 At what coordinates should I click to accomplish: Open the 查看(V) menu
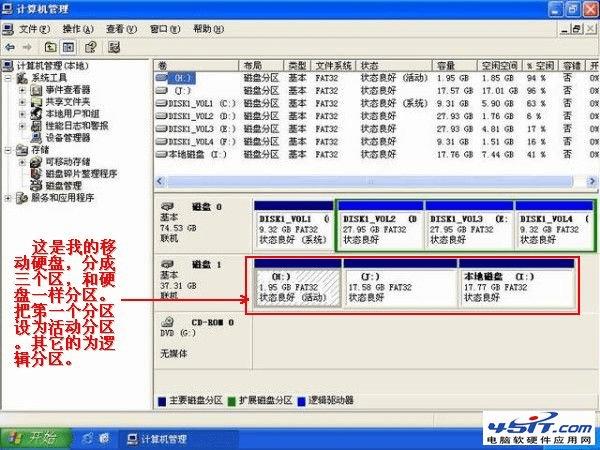(122, 29)
